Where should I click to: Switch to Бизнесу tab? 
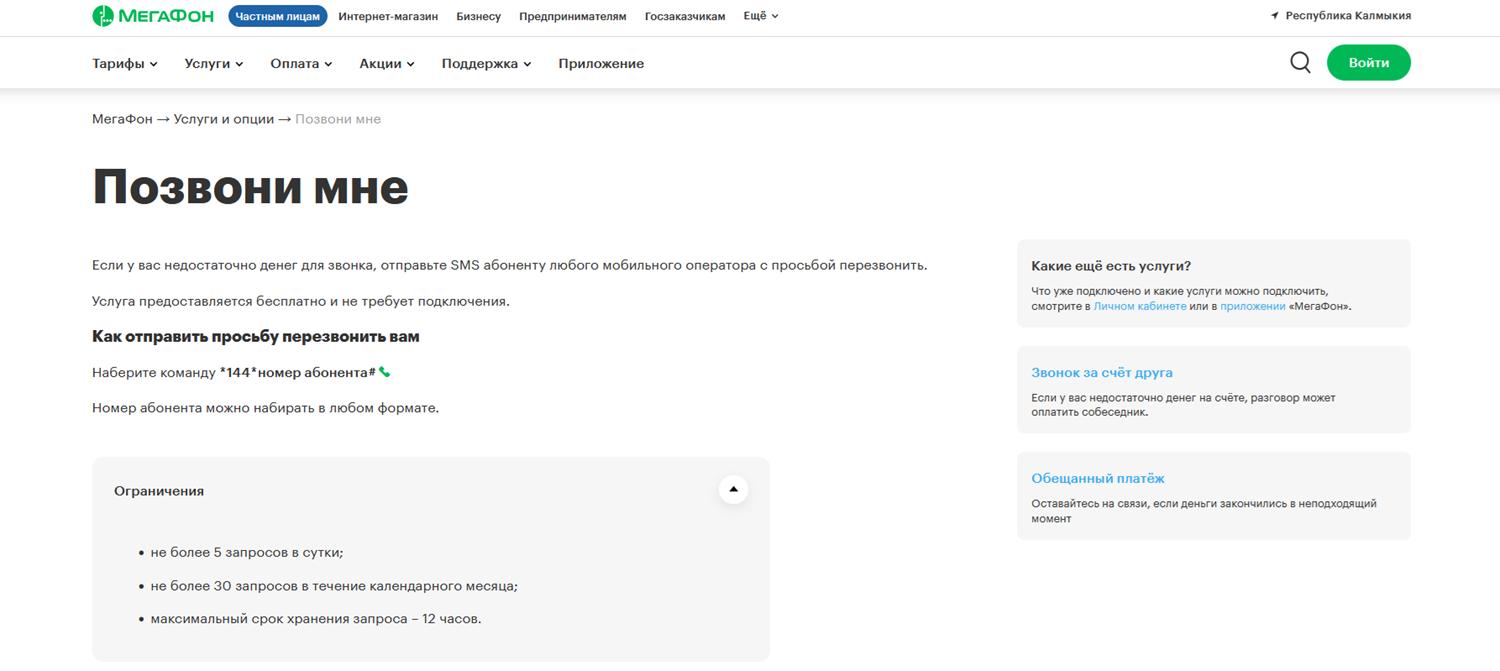pos(478,17)
